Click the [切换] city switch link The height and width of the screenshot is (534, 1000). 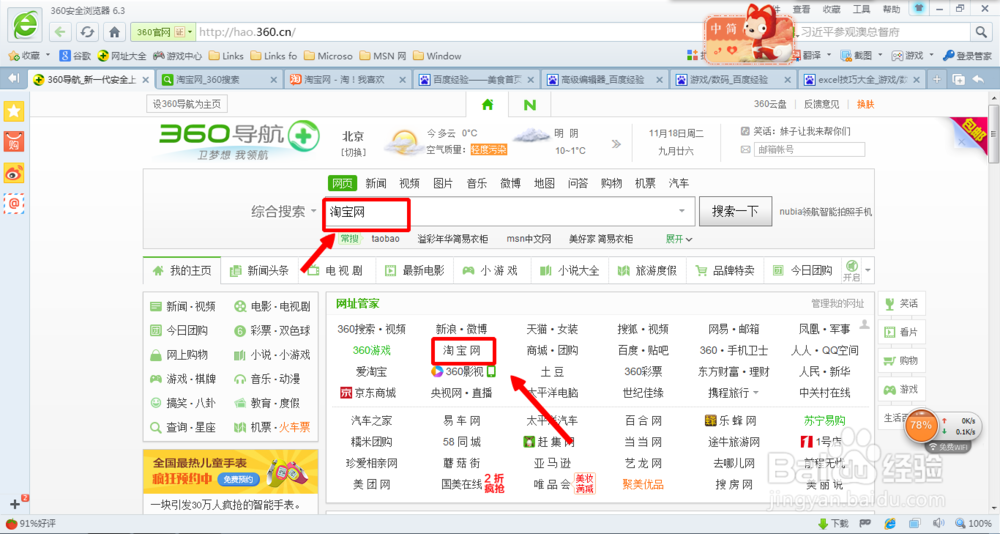coord(353,152)
